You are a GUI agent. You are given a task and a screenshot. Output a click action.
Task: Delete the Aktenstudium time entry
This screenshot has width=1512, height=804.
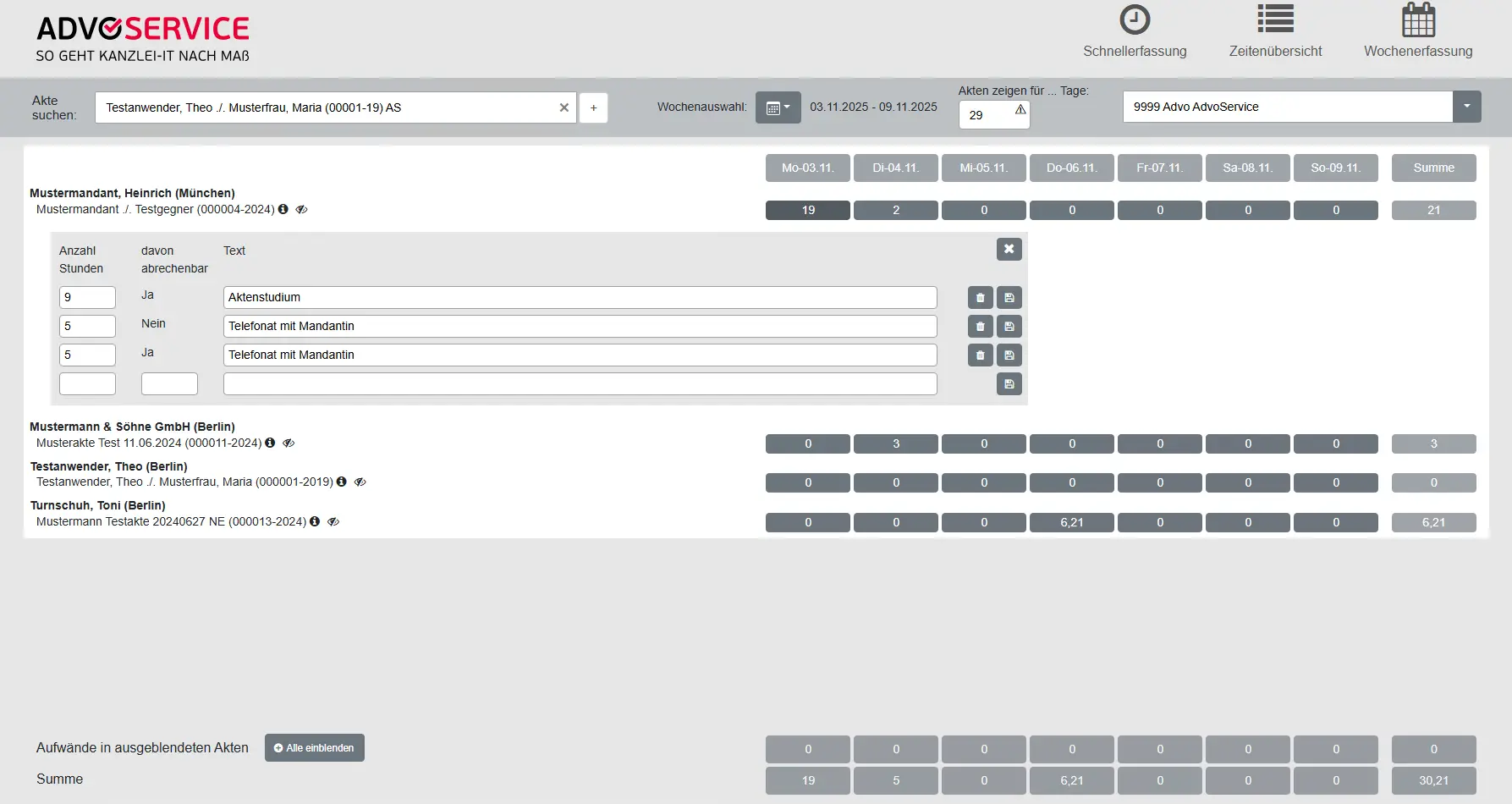(980, 297)
